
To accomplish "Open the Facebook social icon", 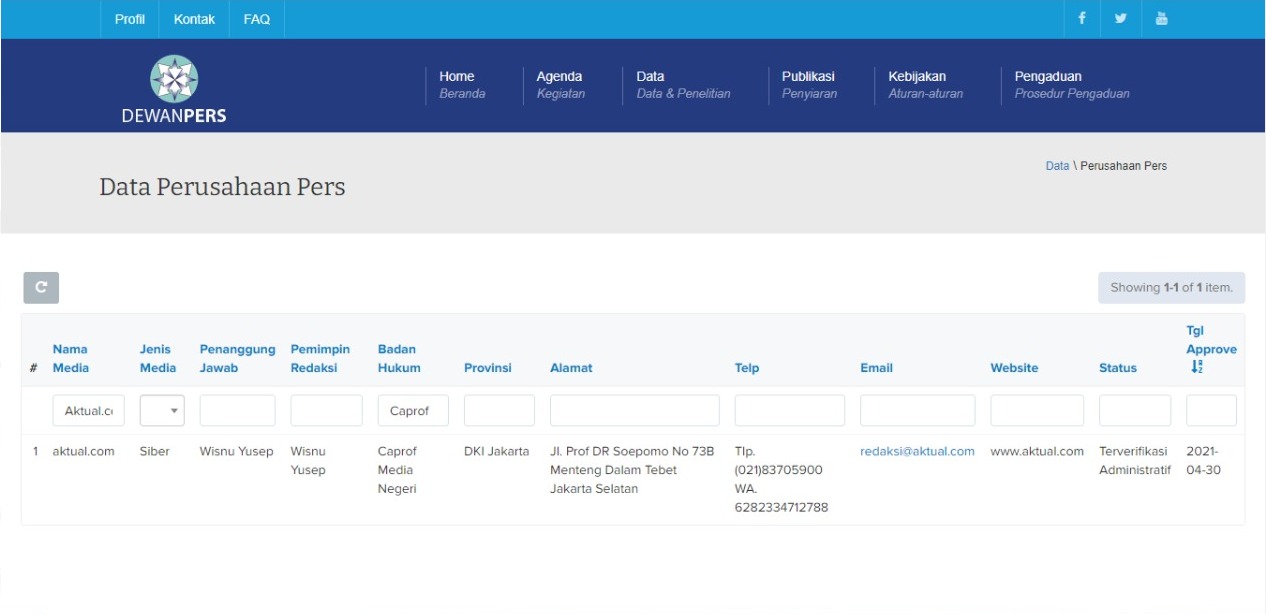I will pos(1082,19).
